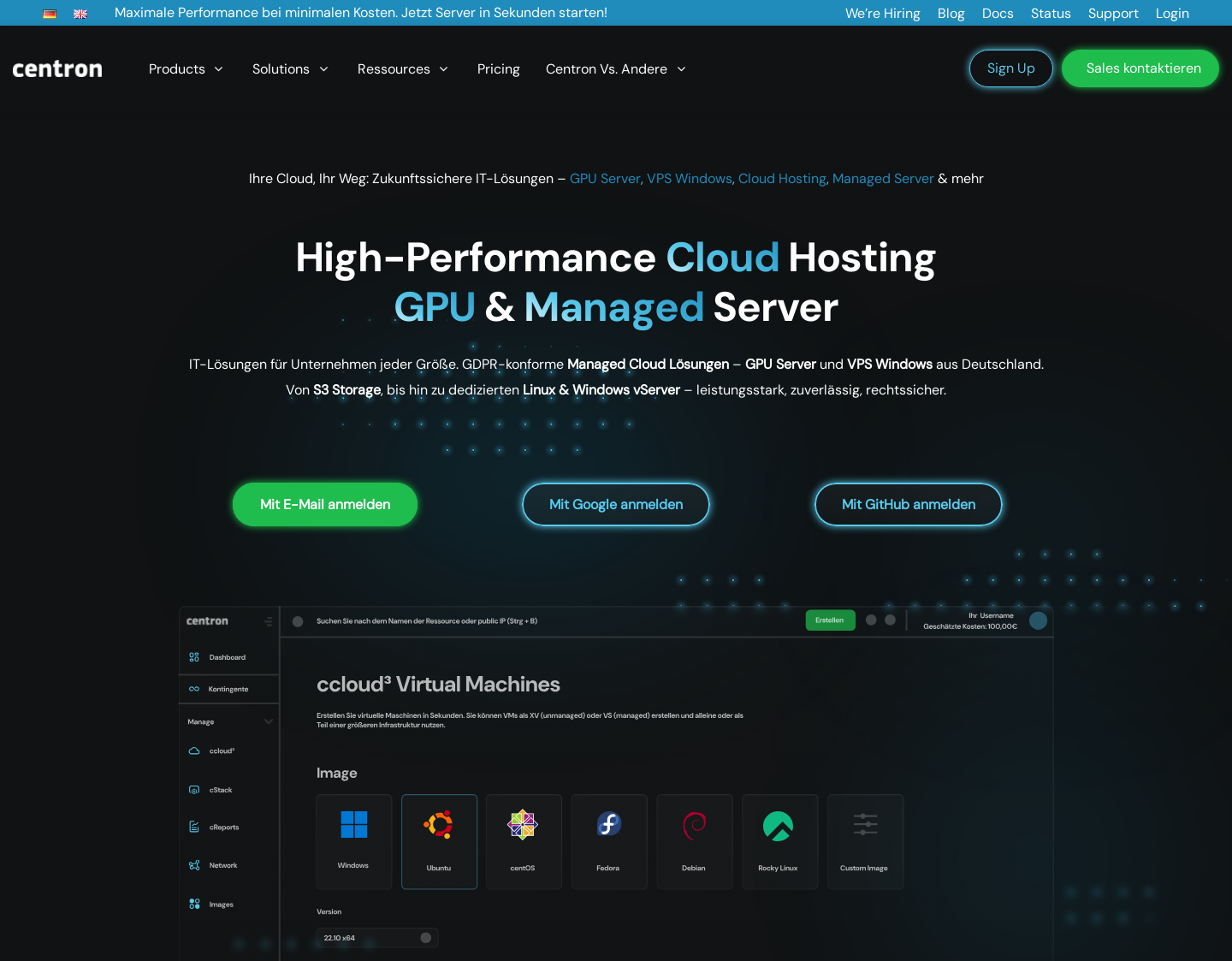
Task: Click the ccloud³ Virtual Machines heading
Action: click(x=438, y=685)
